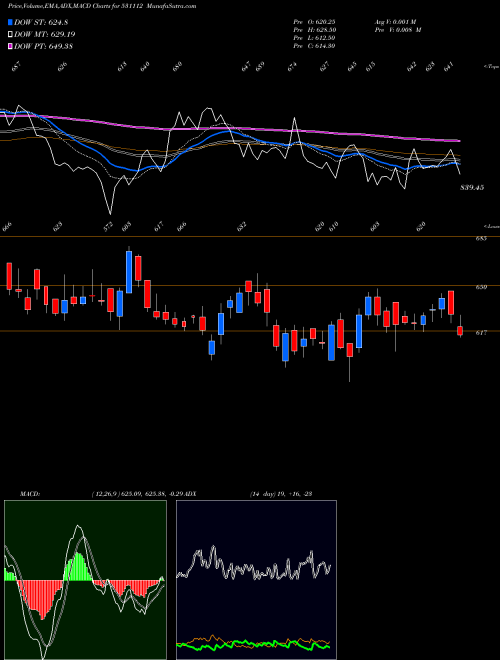500x660 pixels.
Task: Click the MACD '(12,26,9)' parameters text
Action: [x=105, y=494]
